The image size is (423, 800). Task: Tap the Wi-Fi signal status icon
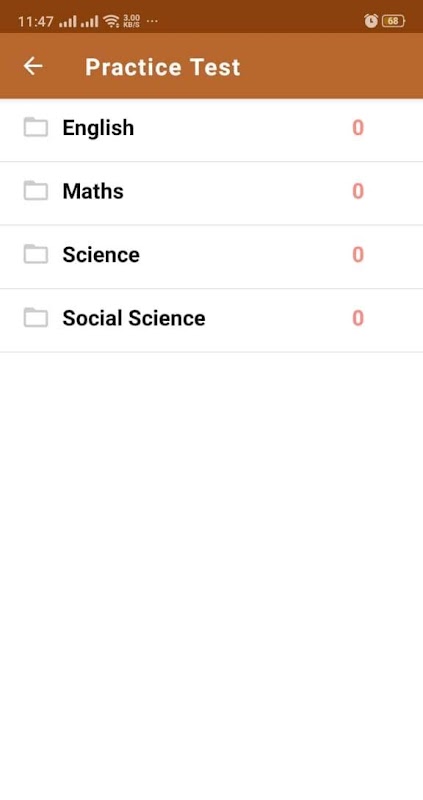[x=111, y=21]
